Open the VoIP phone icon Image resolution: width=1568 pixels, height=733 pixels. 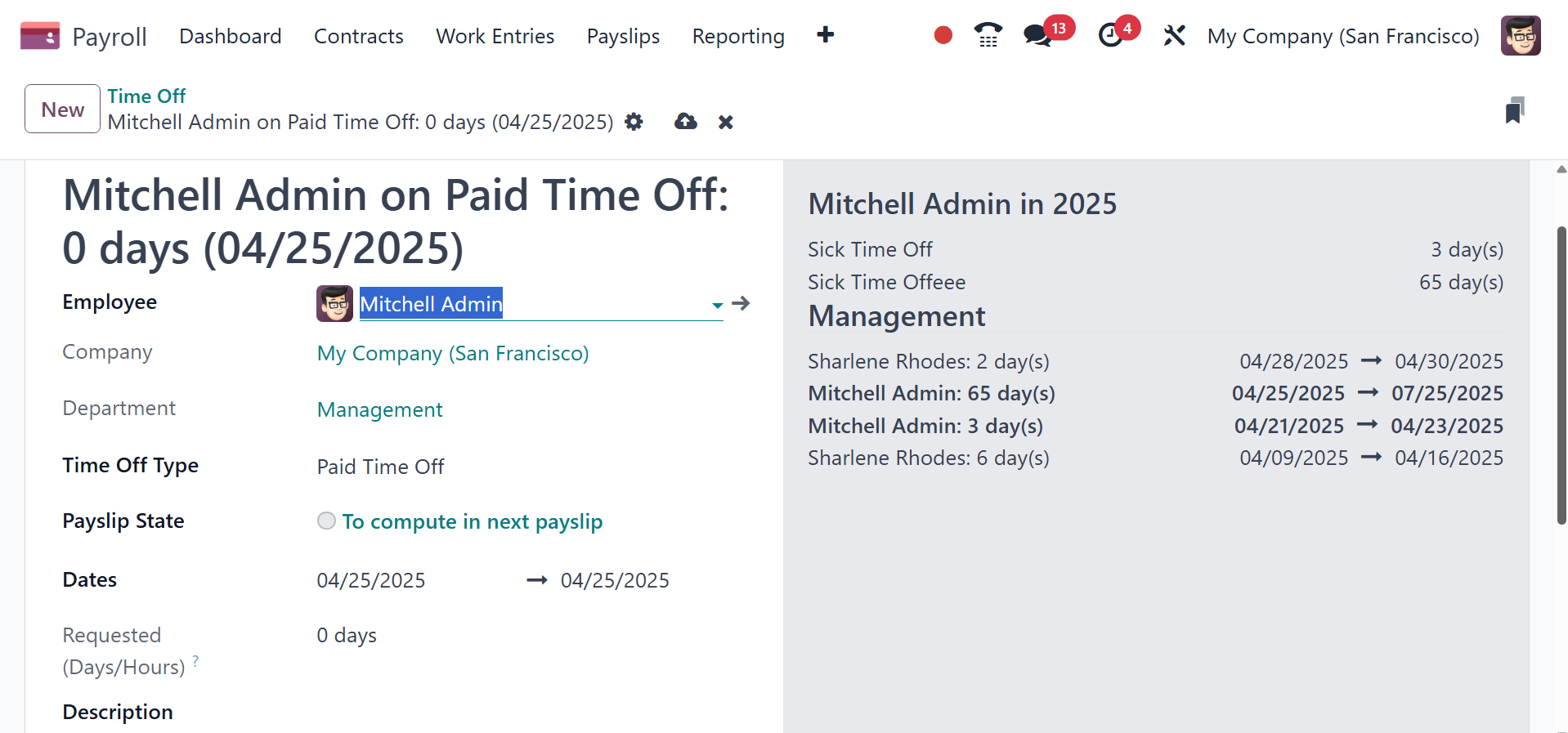[x=988, y=35]
